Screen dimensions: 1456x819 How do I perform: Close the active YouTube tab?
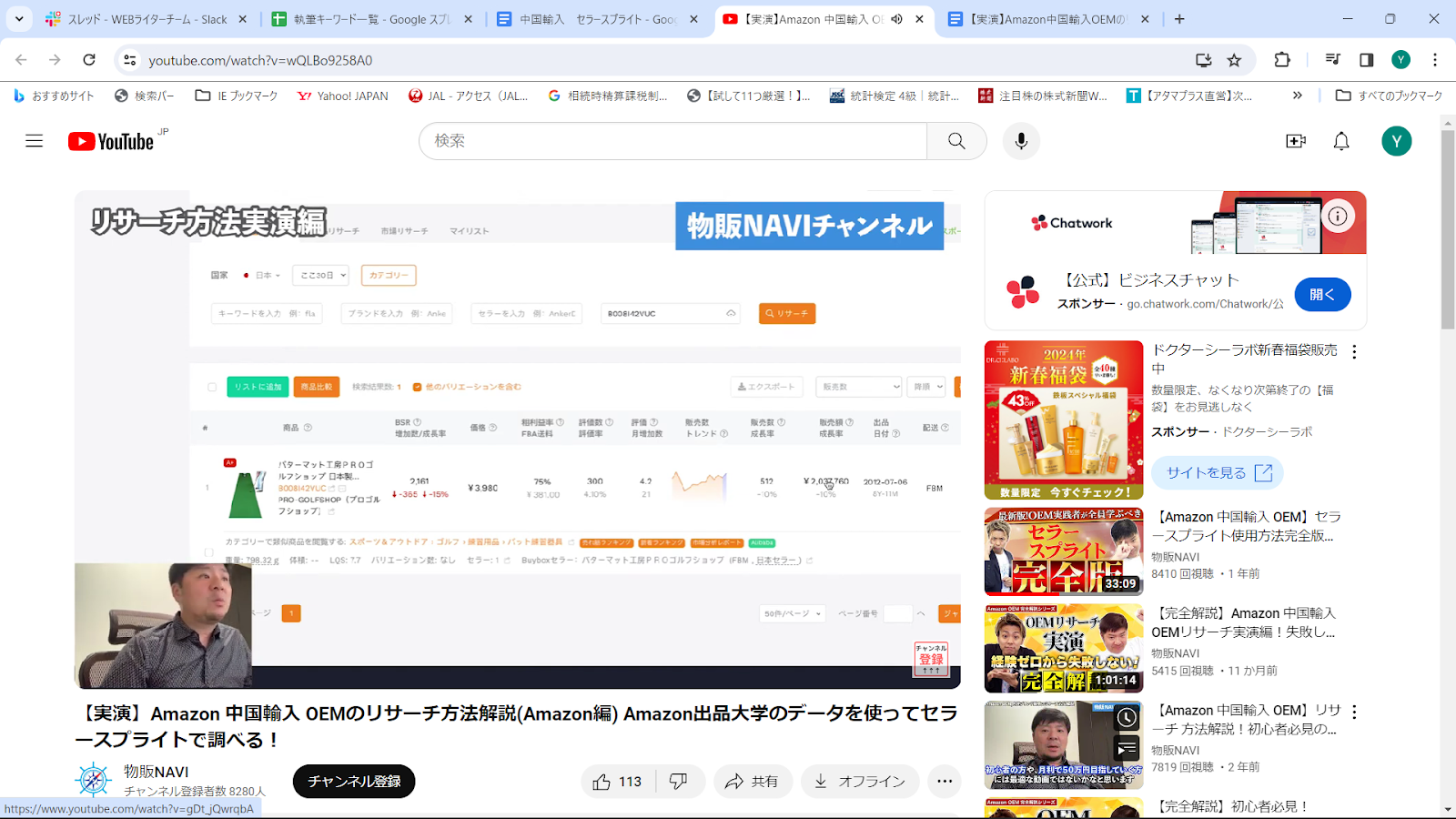point(920,19)
